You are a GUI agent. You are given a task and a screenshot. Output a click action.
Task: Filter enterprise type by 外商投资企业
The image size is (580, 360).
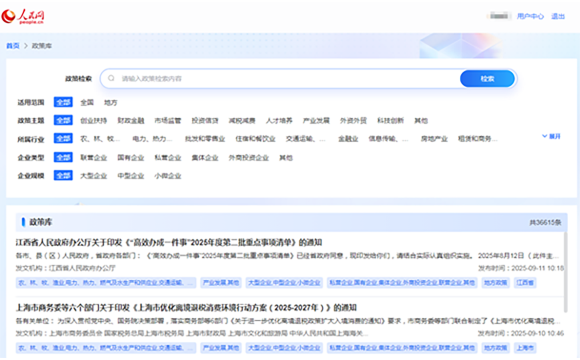[249, 158]
